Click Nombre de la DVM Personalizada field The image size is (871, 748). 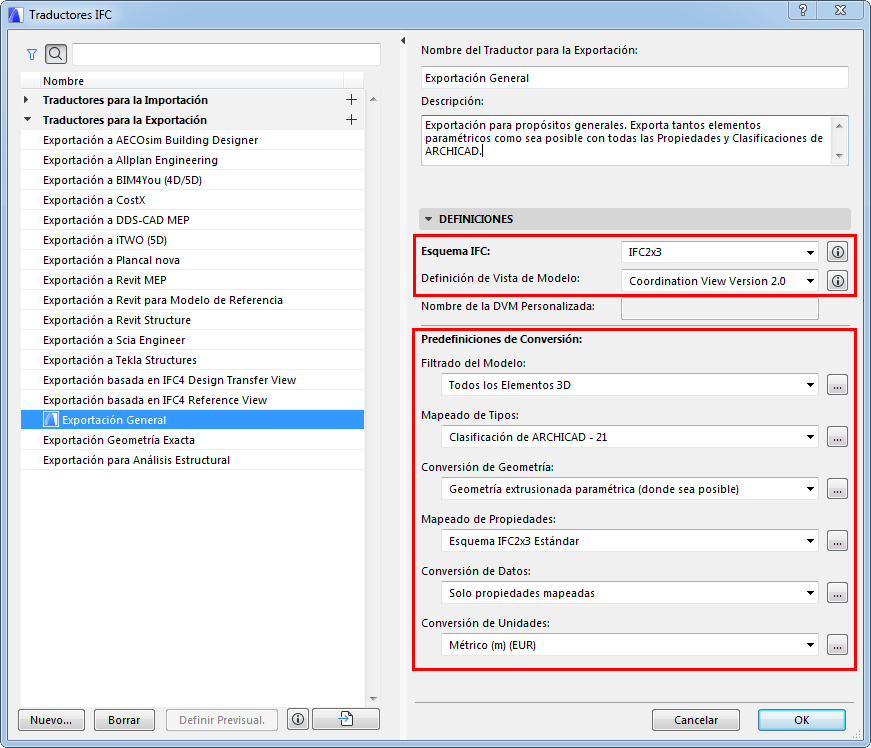tap(719, 308)
